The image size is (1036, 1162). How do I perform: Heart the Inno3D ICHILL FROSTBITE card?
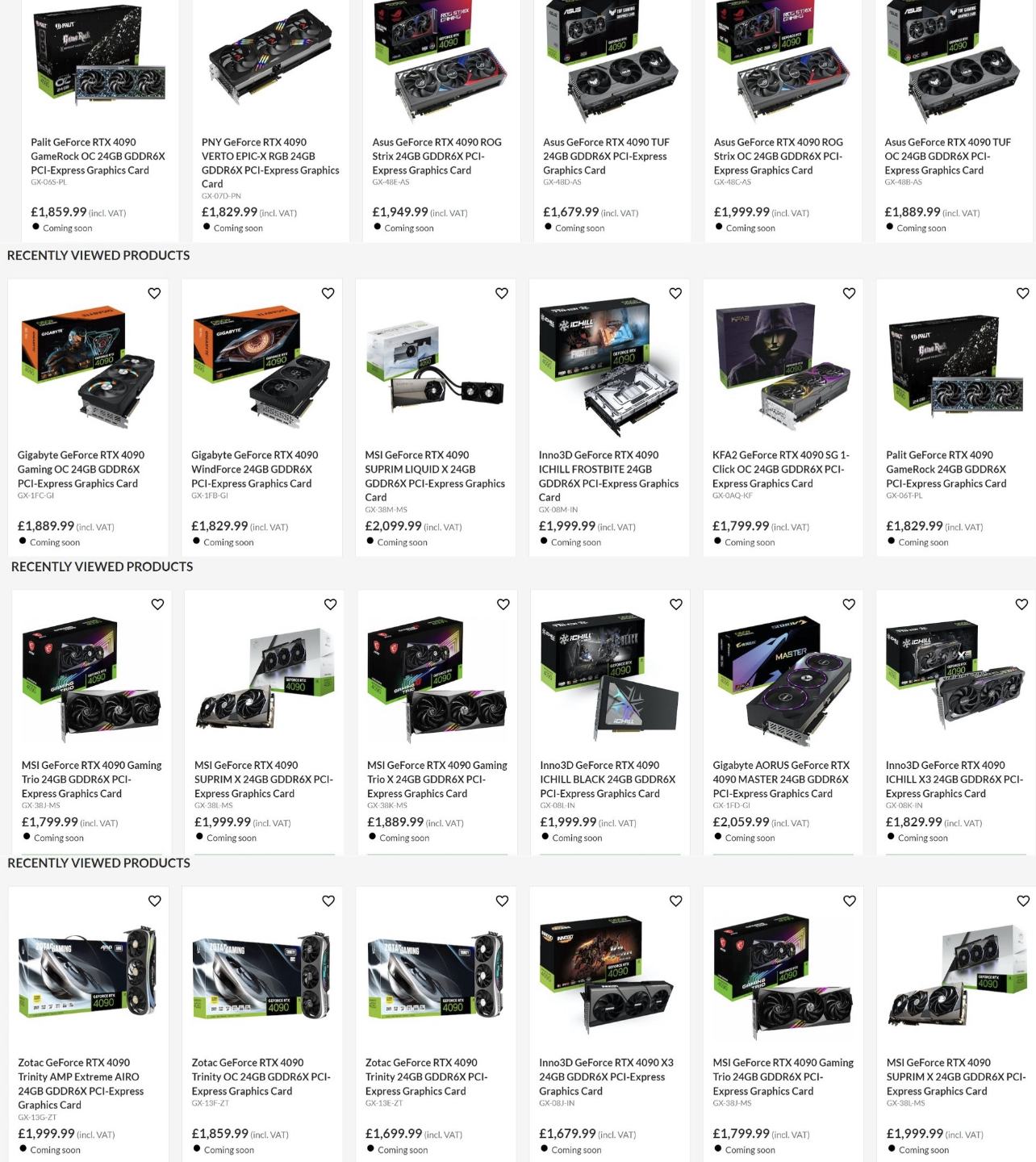click(x=675, y=294)
